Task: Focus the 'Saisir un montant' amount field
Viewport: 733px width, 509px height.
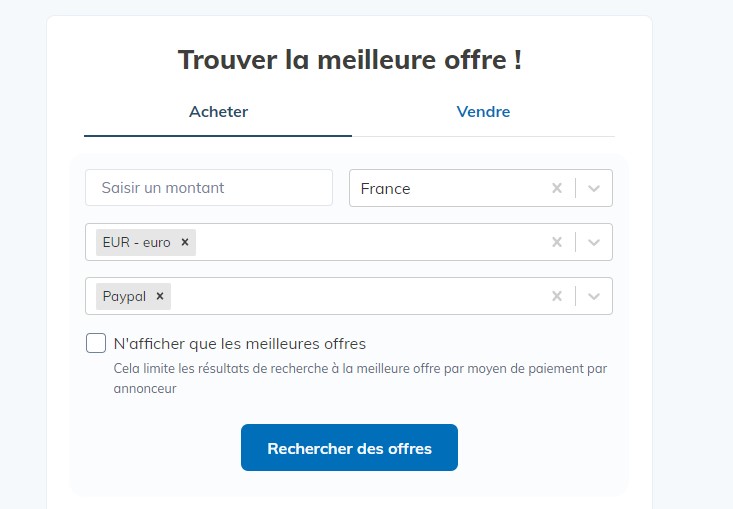Action: pyautogui.click(x=209, y=188)
